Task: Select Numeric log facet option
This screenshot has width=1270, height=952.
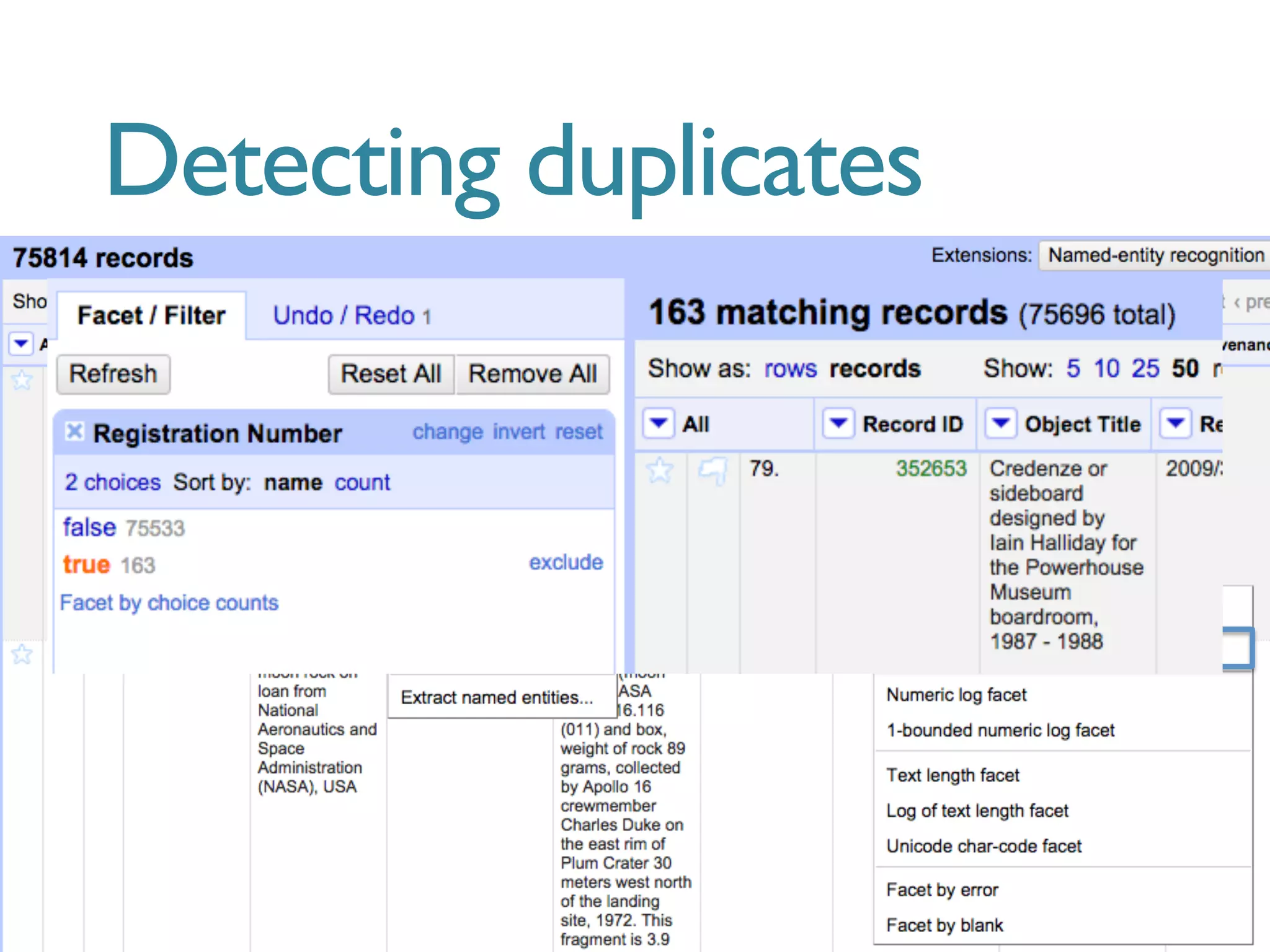Action: coord(956,695)
